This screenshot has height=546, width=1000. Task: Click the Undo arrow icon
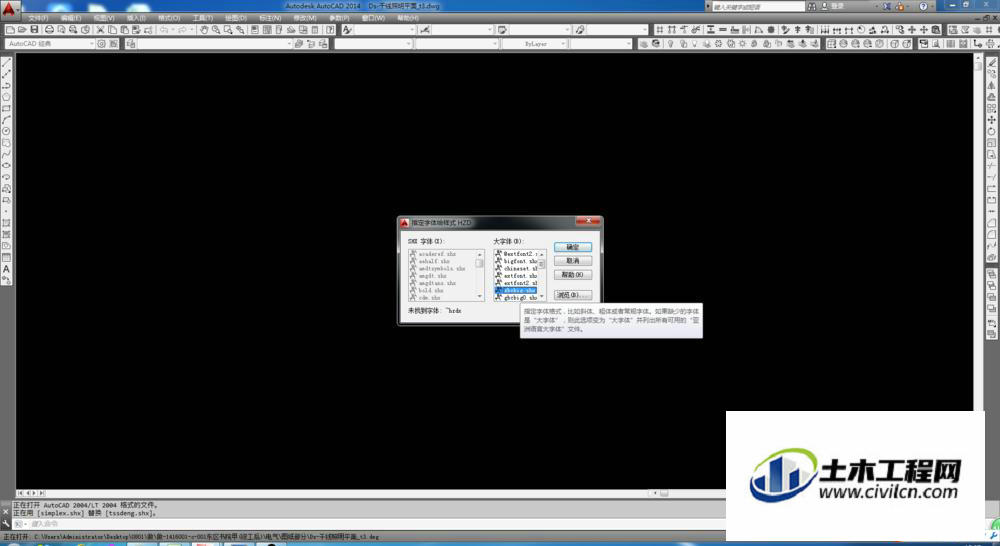(164, 29)
